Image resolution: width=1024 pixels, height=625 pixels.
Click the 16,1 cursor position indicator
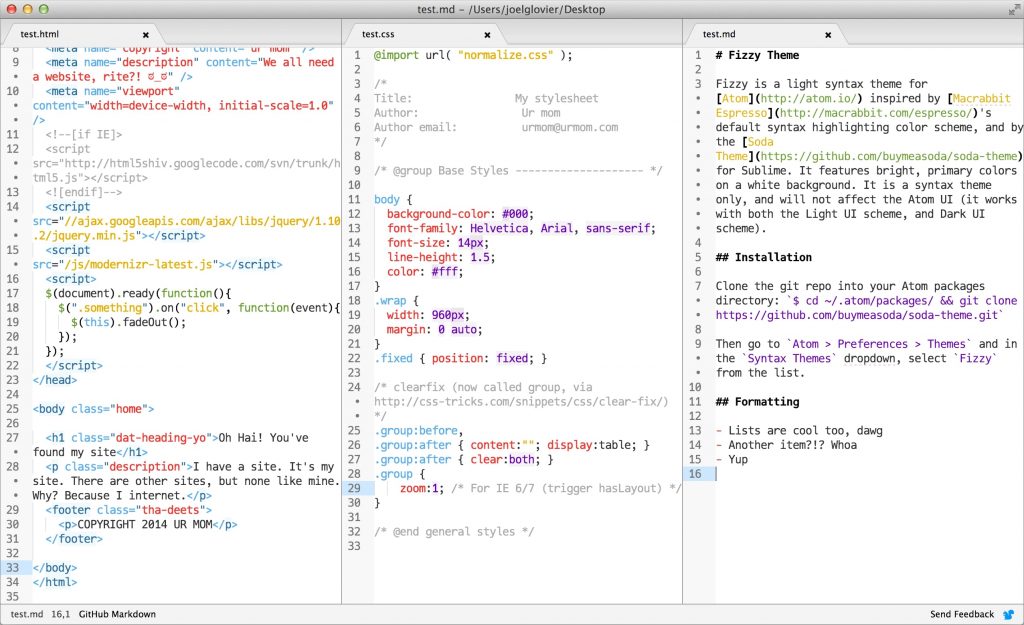tap(59, 614)
